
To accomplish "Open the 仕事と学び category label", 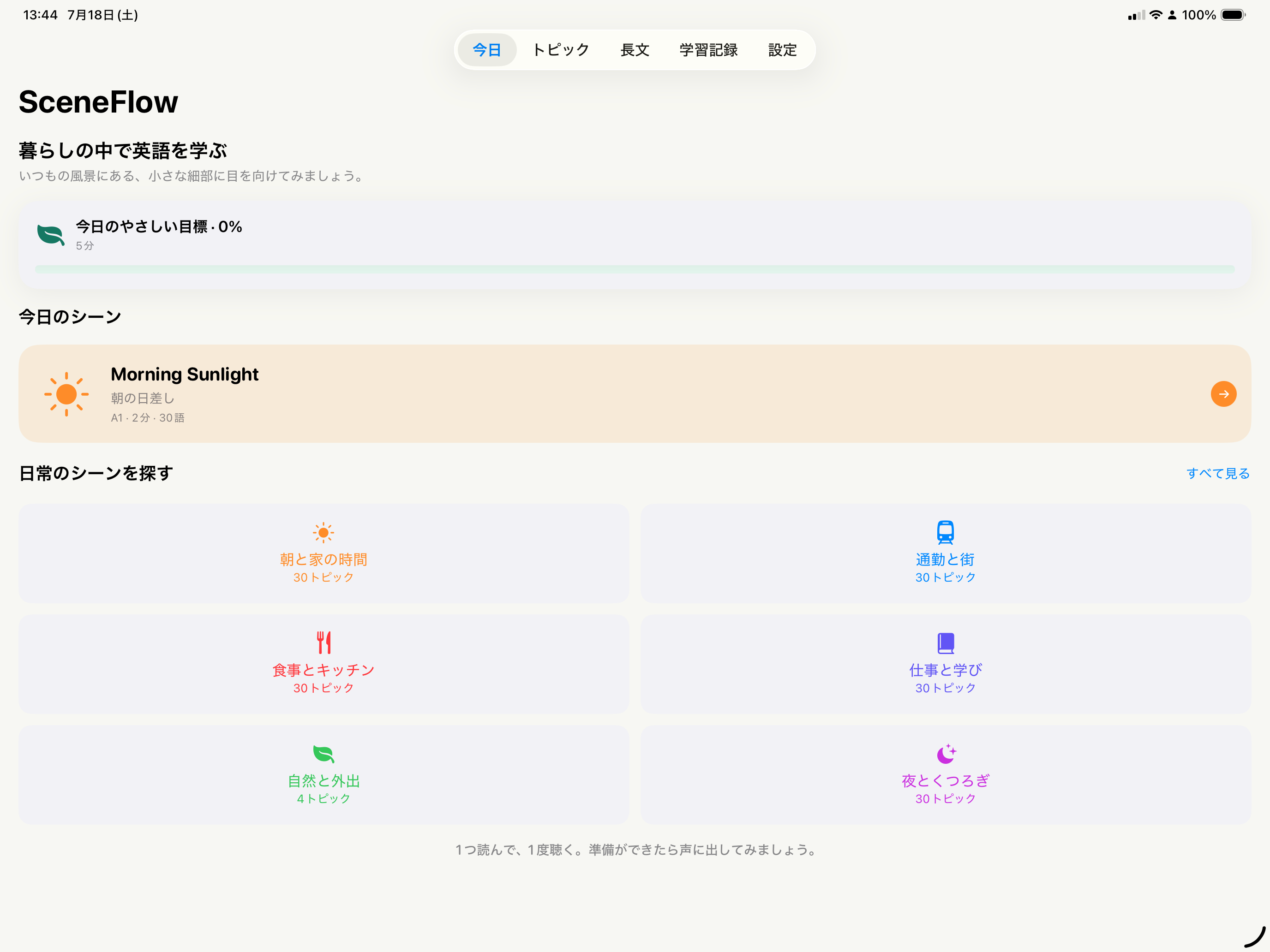I will [x=945, y=670].
